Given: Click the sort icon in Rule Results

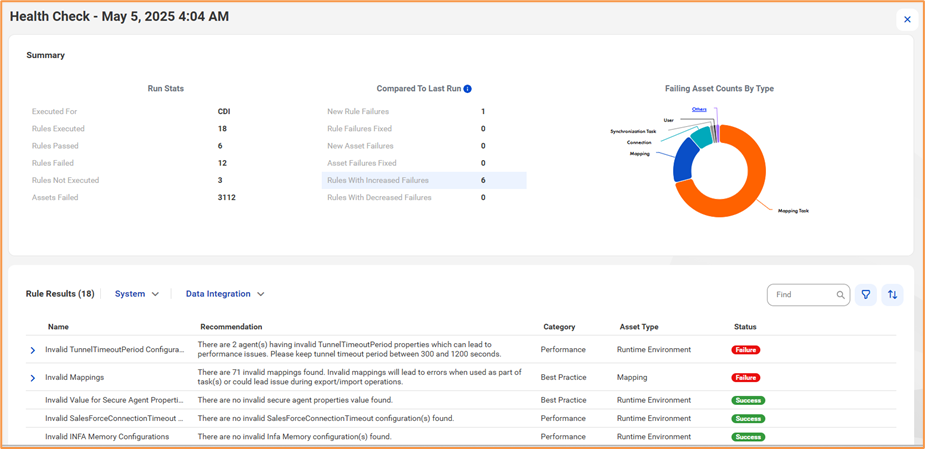Looking at the screenshot, I should pos(893,294).
